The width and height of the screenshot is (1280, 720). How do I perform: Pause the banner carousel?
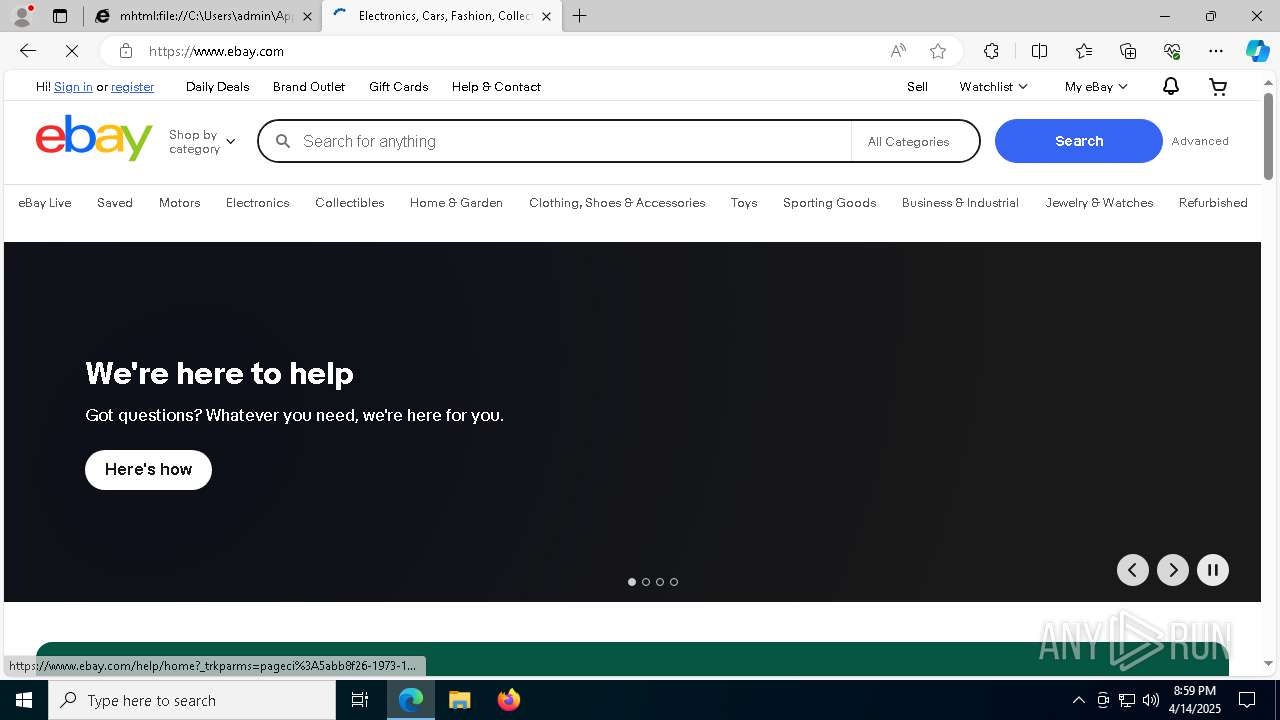pyautogui.click(x=1213, y=570)
